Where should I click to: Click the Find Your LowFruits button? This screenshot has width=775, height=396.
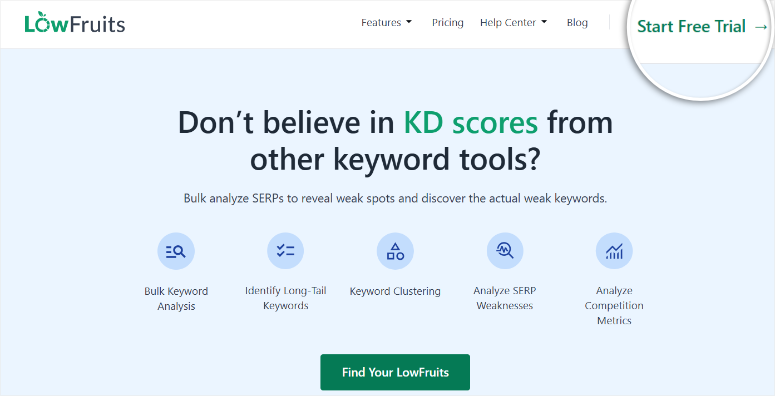[395, 372]
